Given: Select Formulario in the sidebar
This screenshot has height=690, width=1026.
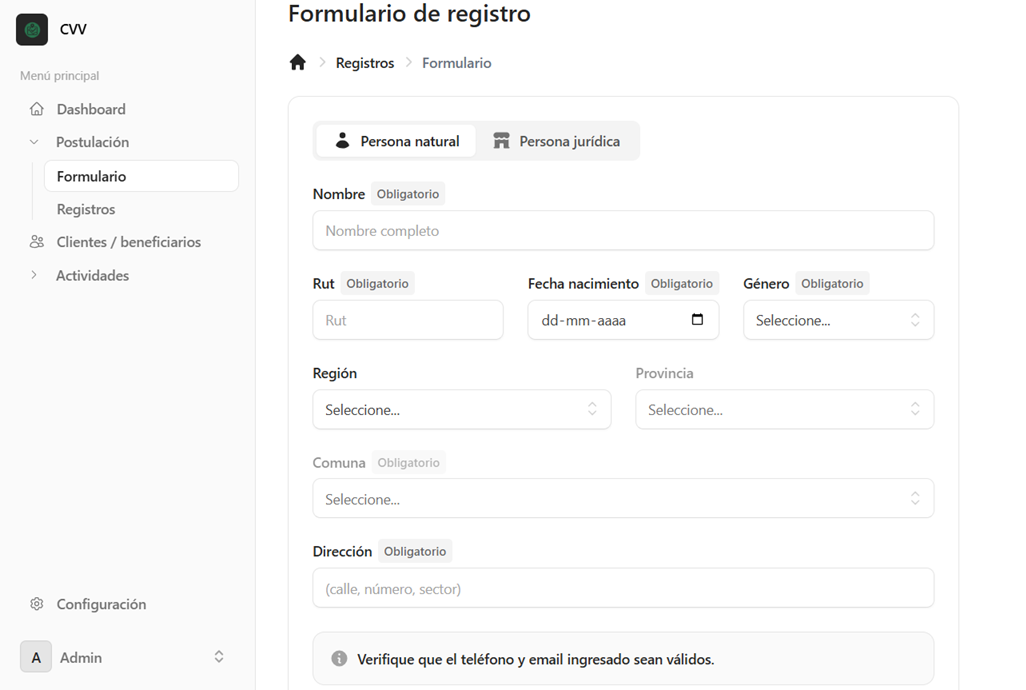Looking at the screenshot, I should pyautogui.click(x=141, y=176).
